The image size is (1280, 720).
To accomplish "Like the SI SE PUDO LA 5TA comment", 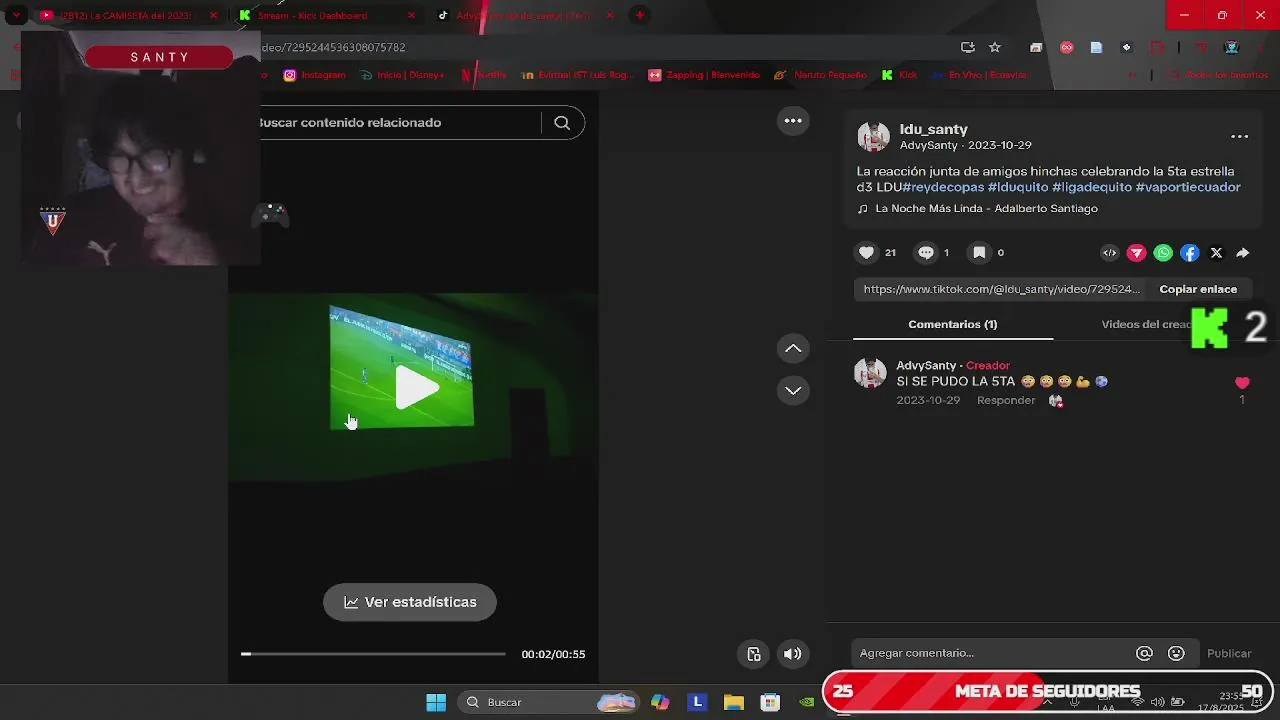I will [1242, 383].
